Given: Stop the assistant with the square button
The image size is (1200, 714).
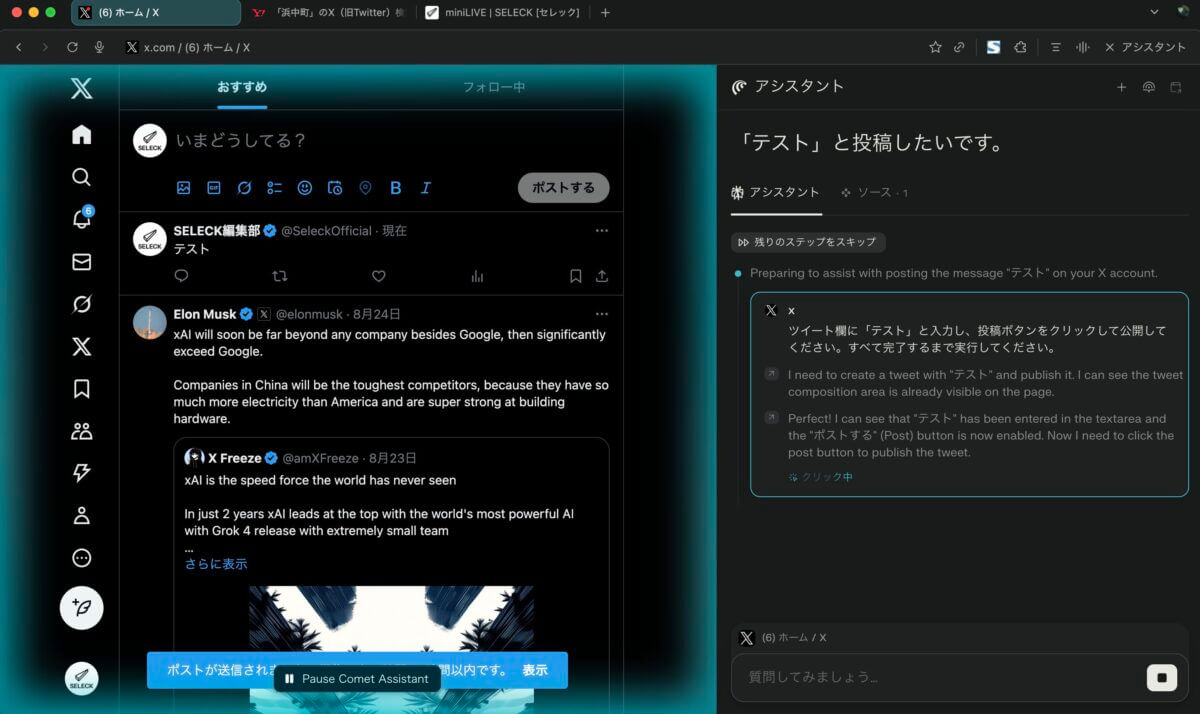Looking at the screenshot, I should [1161, 677].
